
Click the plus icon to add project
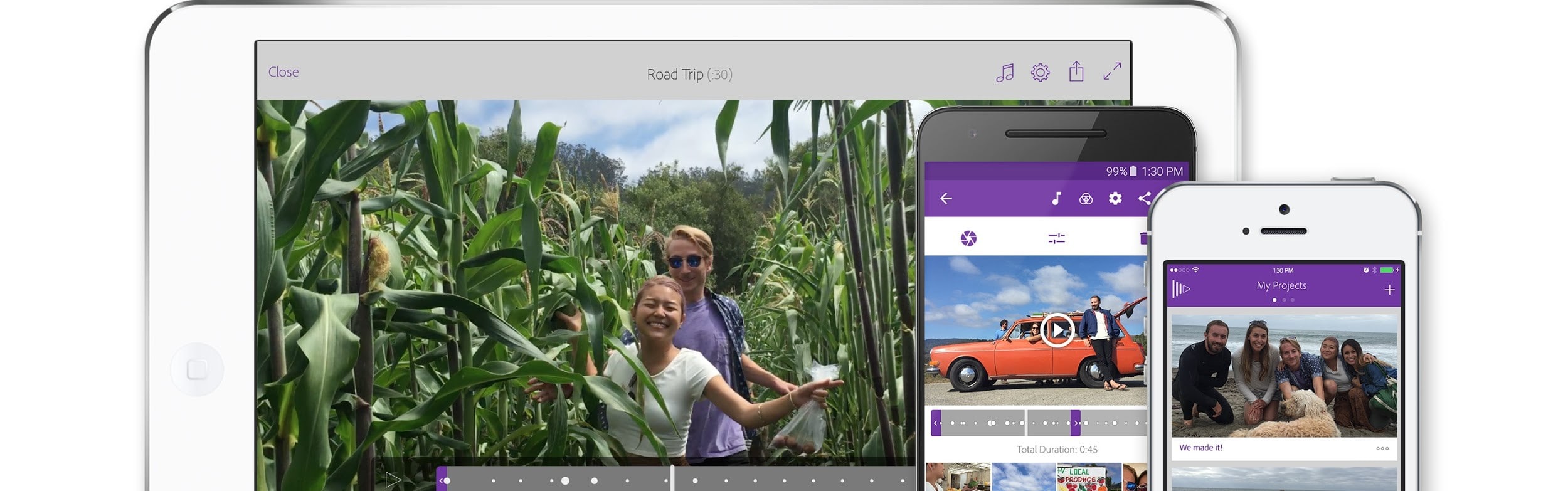click(x=1389, y=290)
